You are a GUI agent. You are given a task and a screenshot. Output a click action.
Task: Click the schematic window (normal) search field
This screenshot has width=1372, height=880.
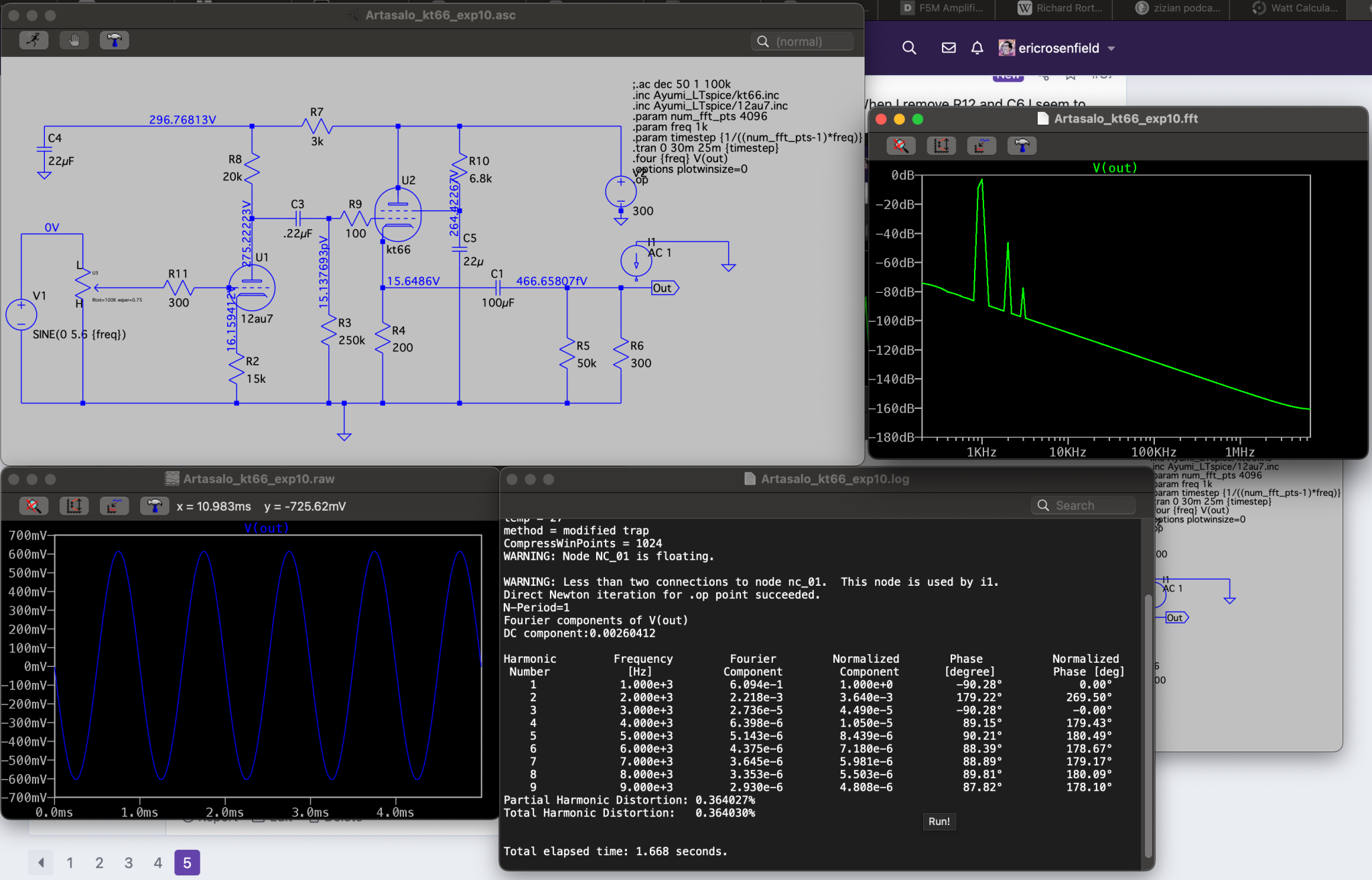(802, 42)
